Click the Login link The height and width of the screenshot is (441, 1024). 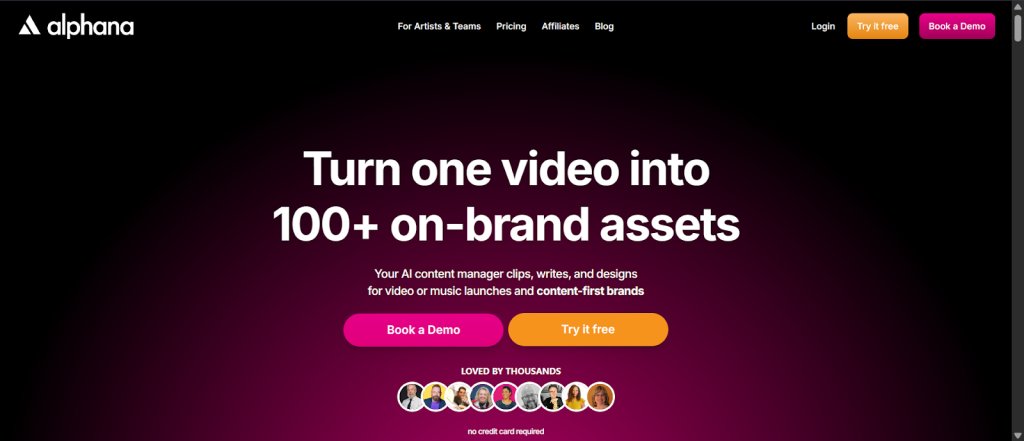click(823, 27)
